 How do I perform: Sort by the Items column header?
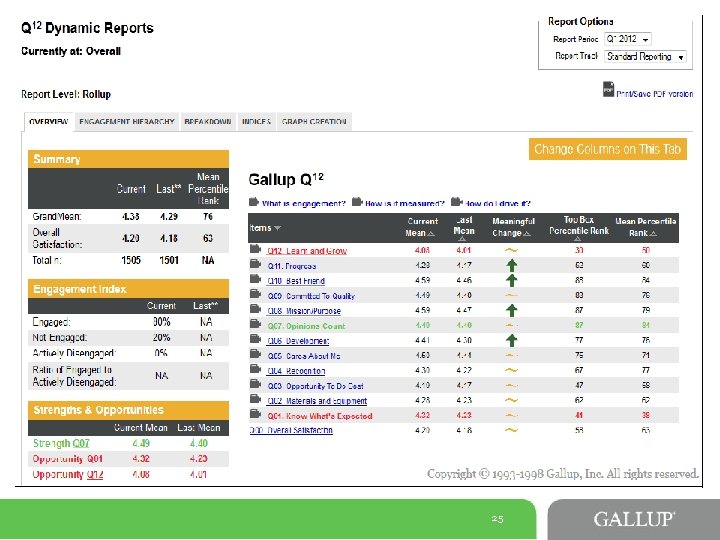tap(265, 228)
